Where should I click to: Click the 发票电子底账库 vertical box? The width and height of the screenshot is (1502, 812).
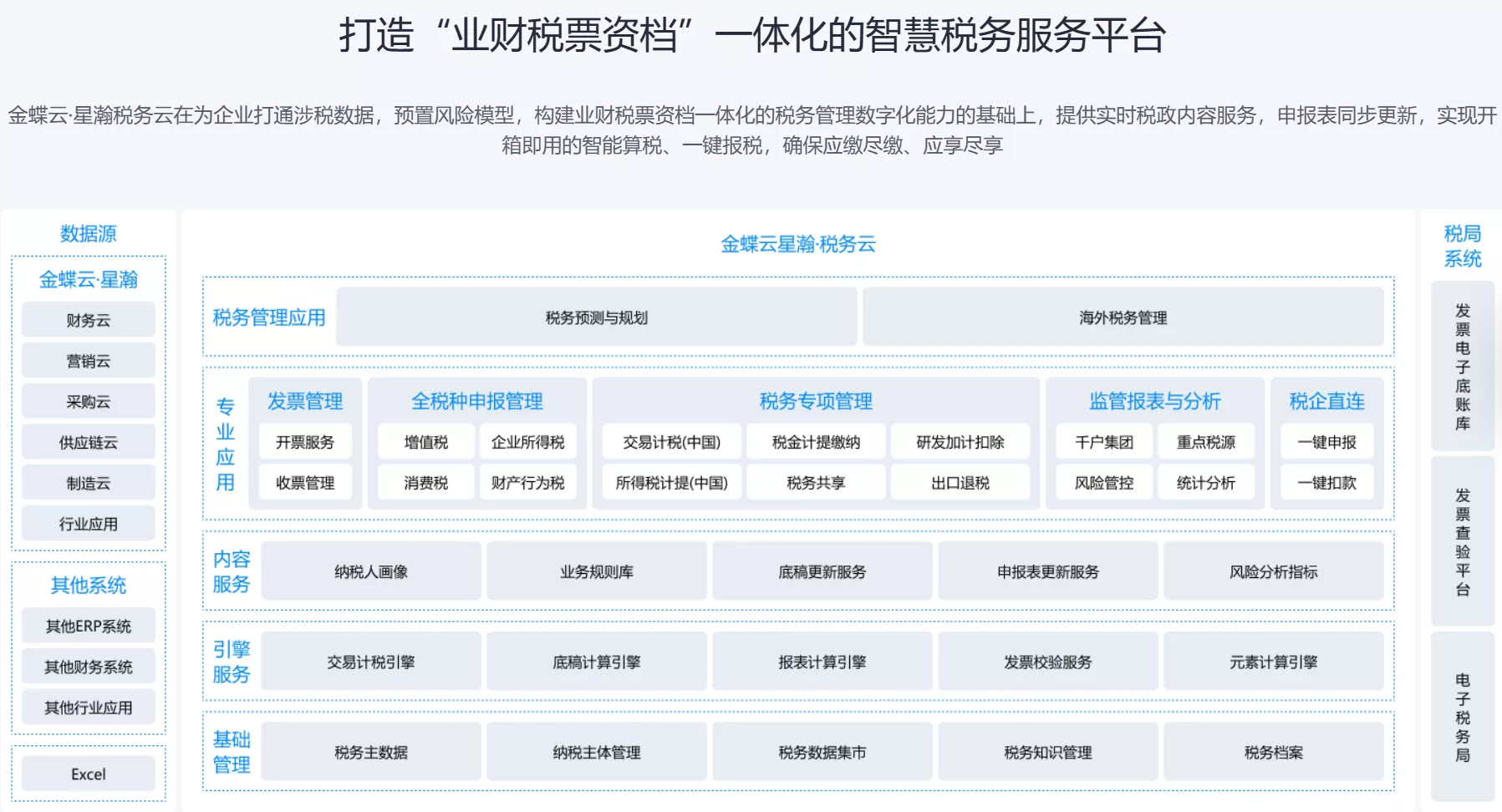coord(1463,367)
